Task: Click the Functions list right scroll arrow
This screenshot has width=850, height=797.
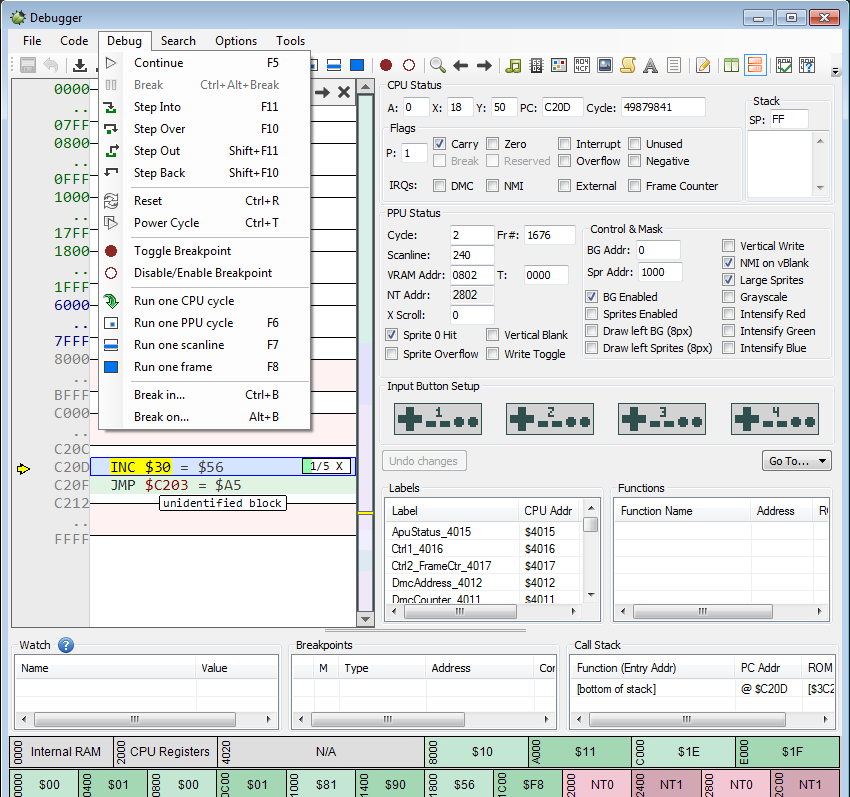Action: pos(820,612)
